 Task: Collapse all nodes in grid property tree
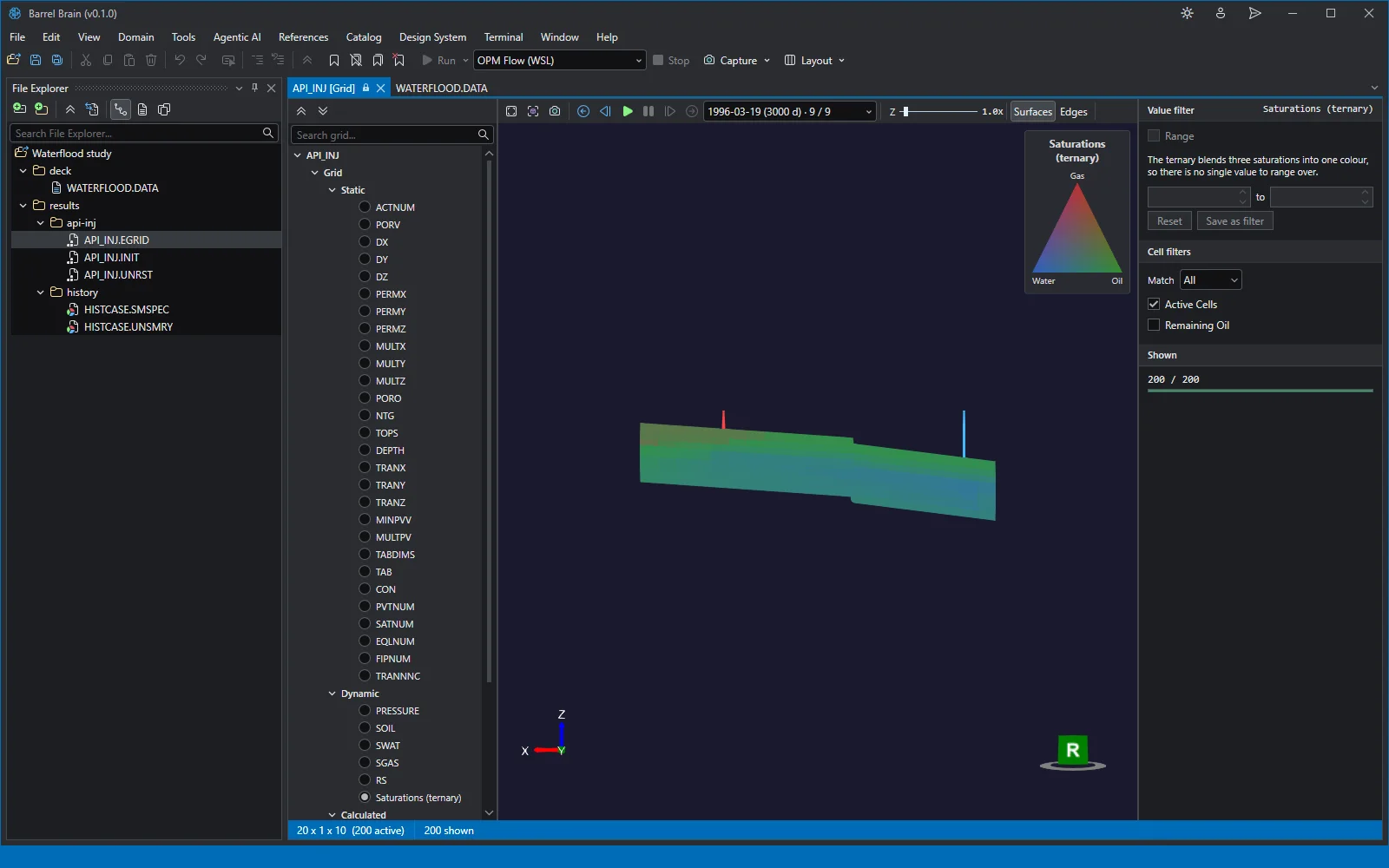coord(301,111)
